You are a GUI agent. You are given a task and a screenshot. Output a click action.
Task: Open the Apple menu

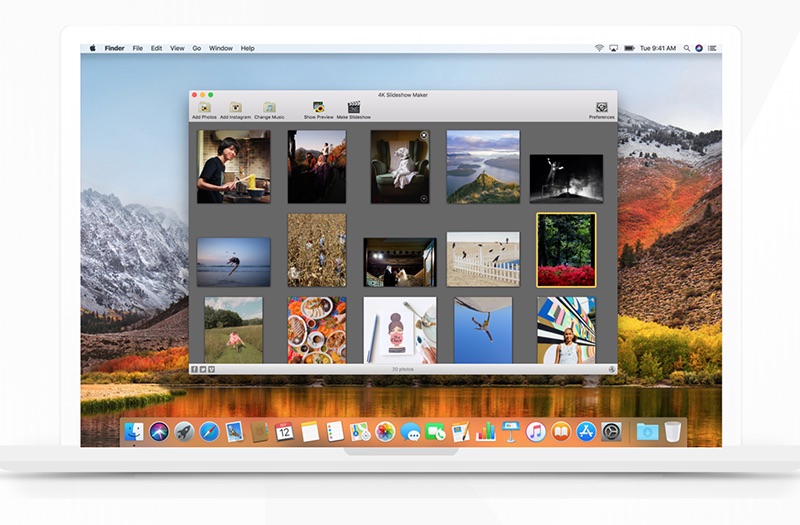tap(93, 48)
